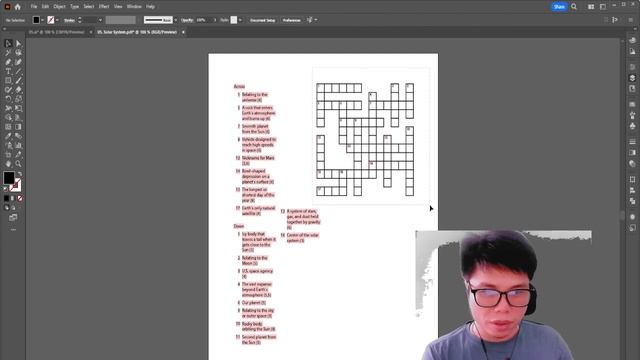Open the Arrange Documents dropdown

tap(591, 7)
